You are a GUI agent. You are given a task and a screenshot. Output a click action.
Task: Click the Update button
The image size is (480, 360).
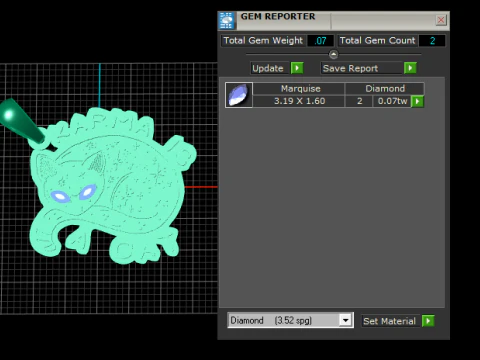click(x=270, y=68)
